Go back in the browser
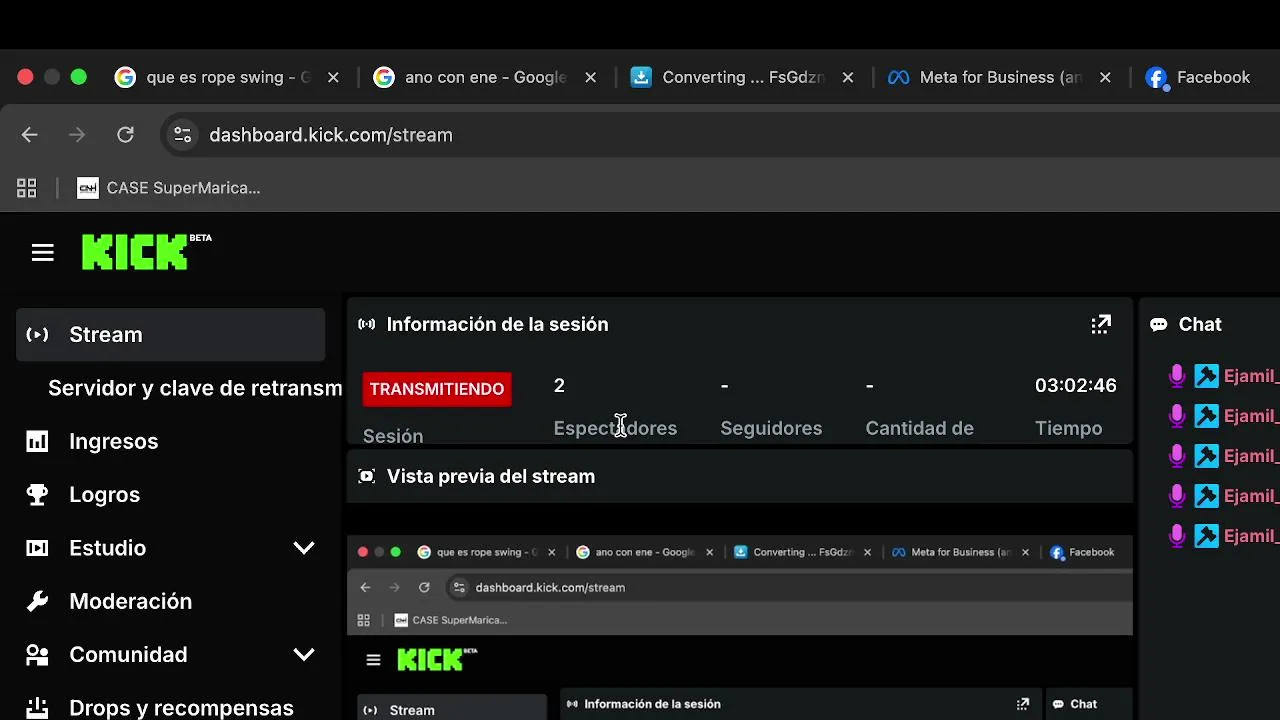The width and height of the screenshot is (1280, 720). [29, 135]
